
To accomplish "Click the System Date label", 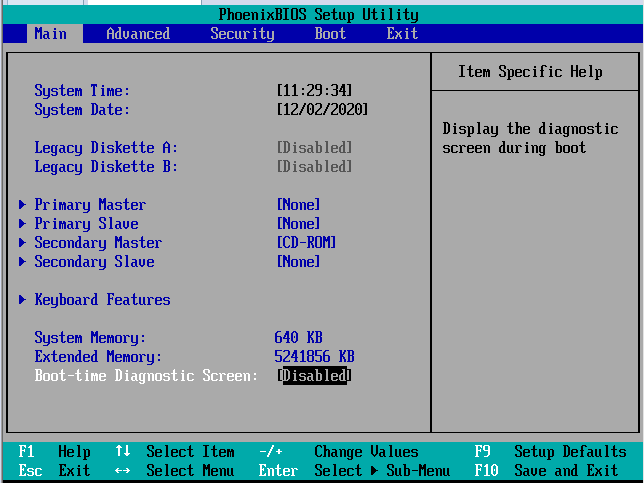I will (82, 110).
